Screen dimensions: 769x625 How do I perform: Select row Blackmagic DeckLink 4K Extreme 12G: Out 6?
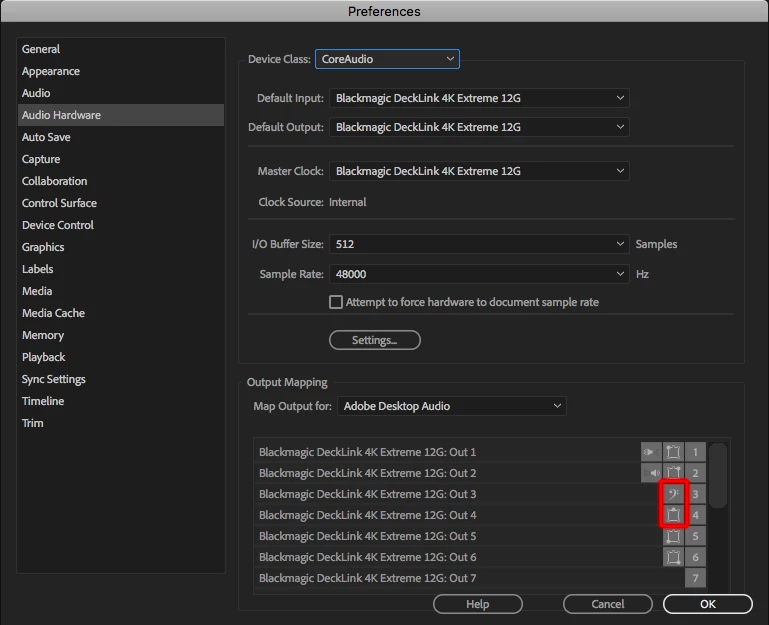tap(480, 557)
